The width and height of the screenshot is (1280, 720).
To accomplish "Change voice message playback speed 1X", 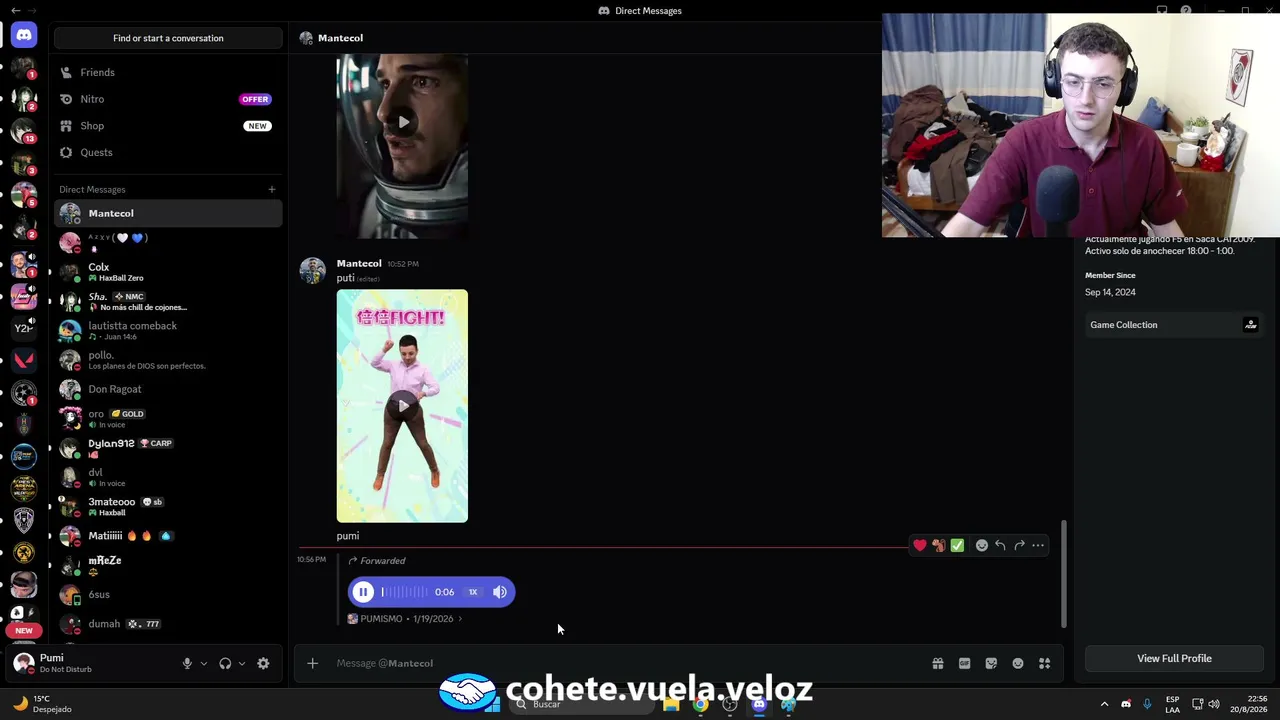I will [473, 592].
